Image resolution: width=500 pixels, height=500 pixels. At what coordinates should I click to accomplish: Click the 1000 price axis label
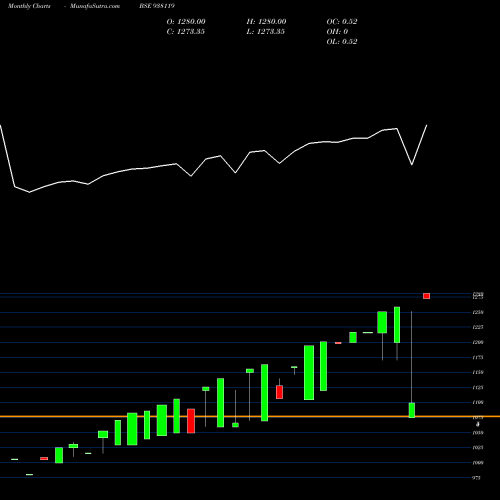click(x=478, y=463)
